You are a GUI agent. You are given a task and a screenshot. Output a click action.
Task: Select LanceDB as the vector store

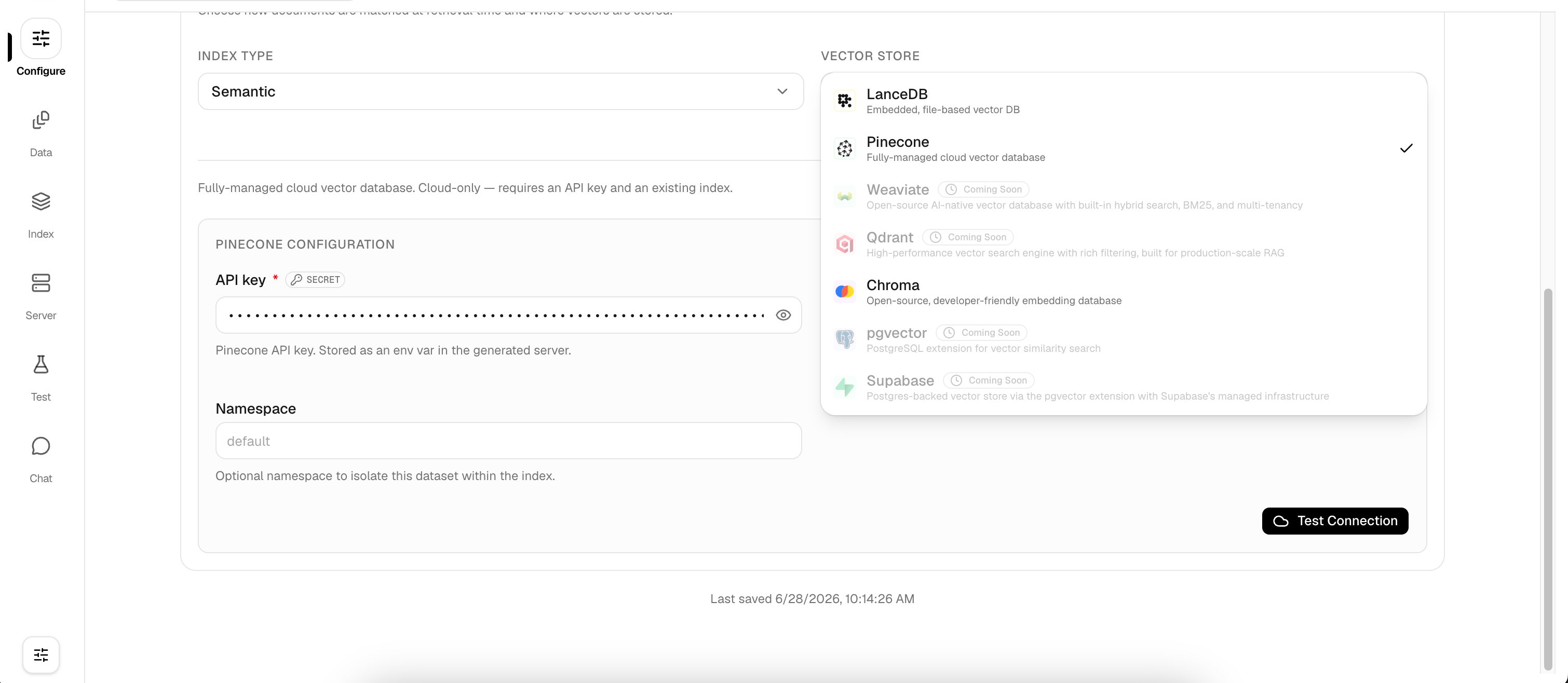1124,101
